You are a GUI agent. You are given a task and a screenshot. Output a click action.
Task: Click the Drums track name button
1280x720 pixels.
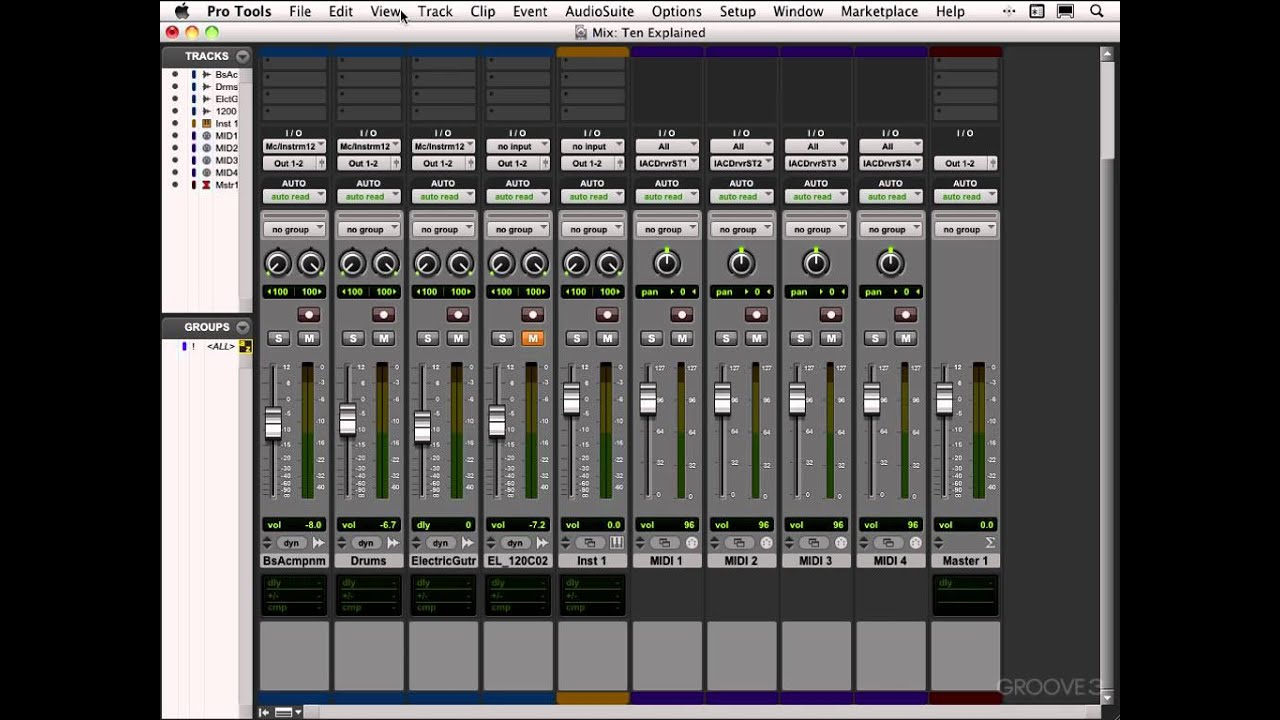tap(369, 561)
